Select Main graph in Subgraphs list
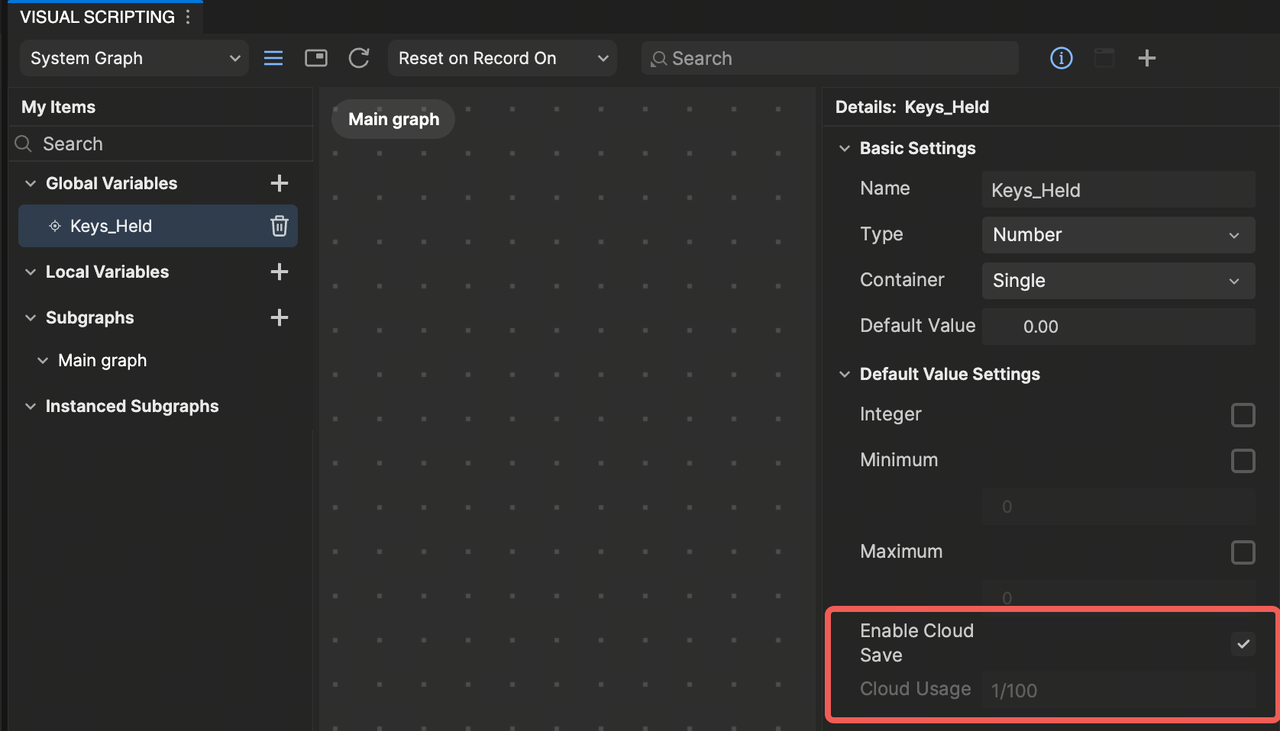This screenshot has height=731, width=1280. 102,361
